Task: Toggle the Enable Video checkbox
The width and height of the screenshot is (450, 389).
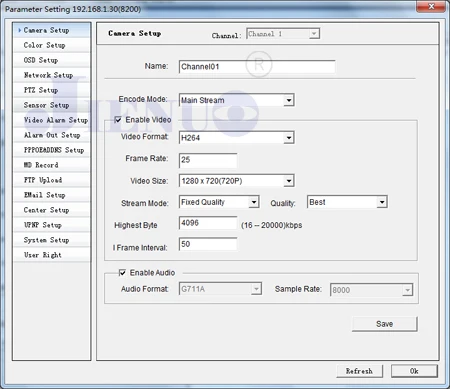Action: 118,120
